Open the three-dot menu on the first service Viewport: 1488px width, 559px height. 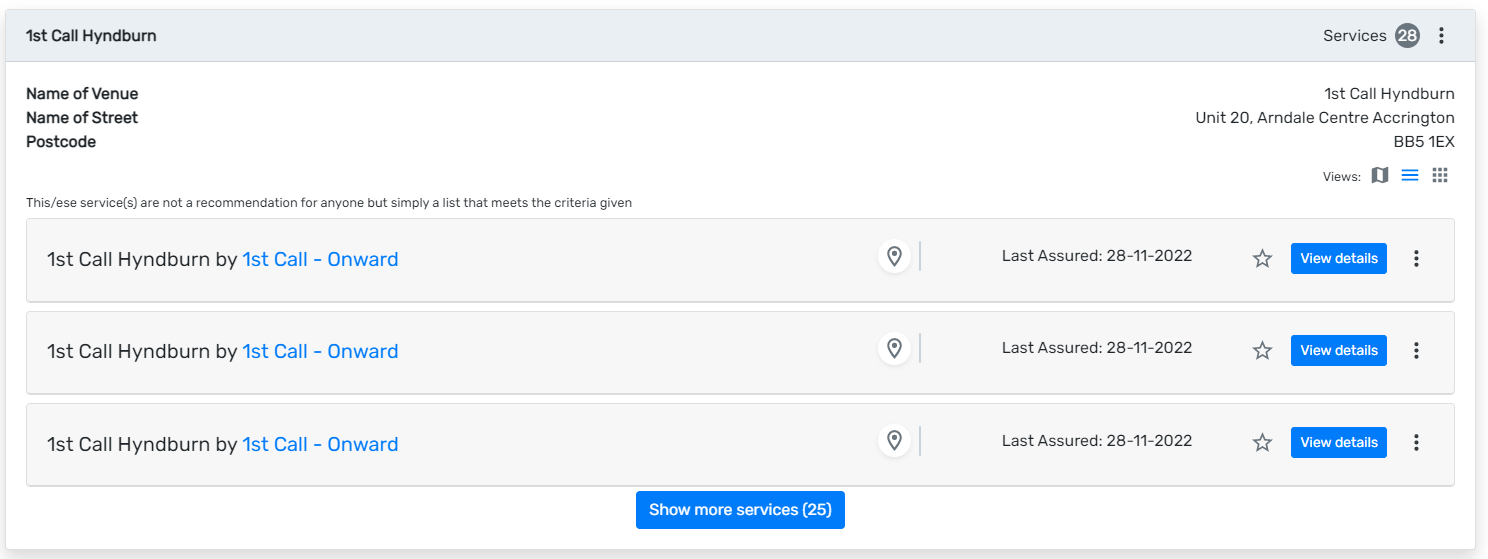[x=1416, y=259]
